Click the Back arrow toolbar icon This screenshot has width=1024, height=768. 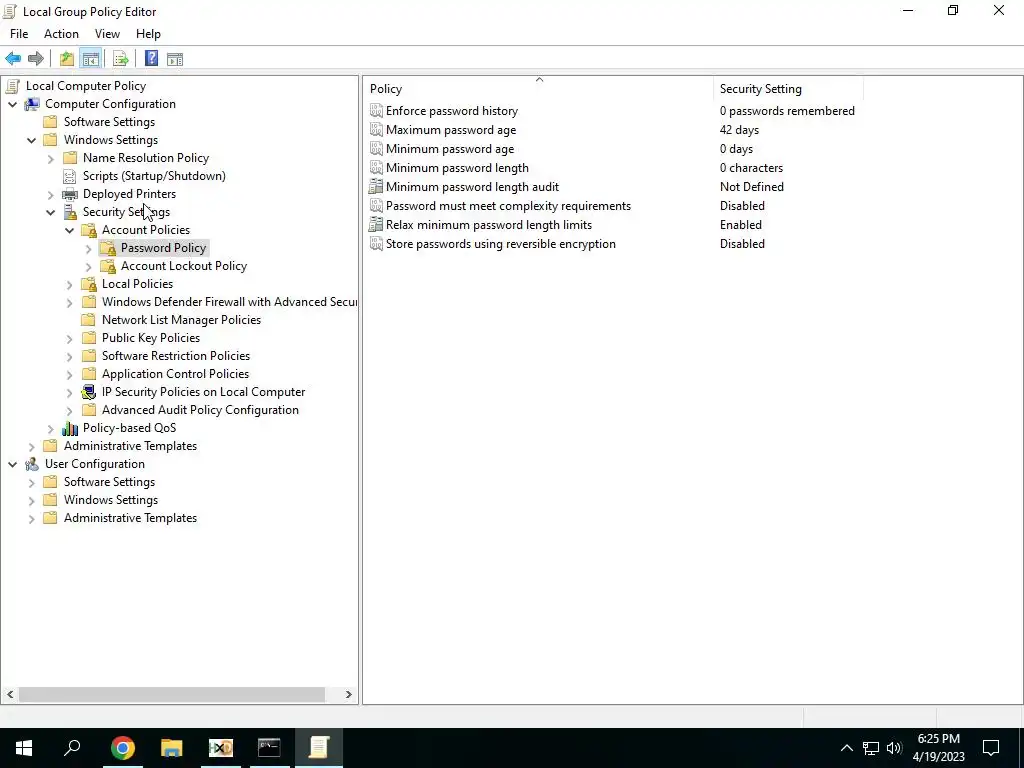point(13,59)
